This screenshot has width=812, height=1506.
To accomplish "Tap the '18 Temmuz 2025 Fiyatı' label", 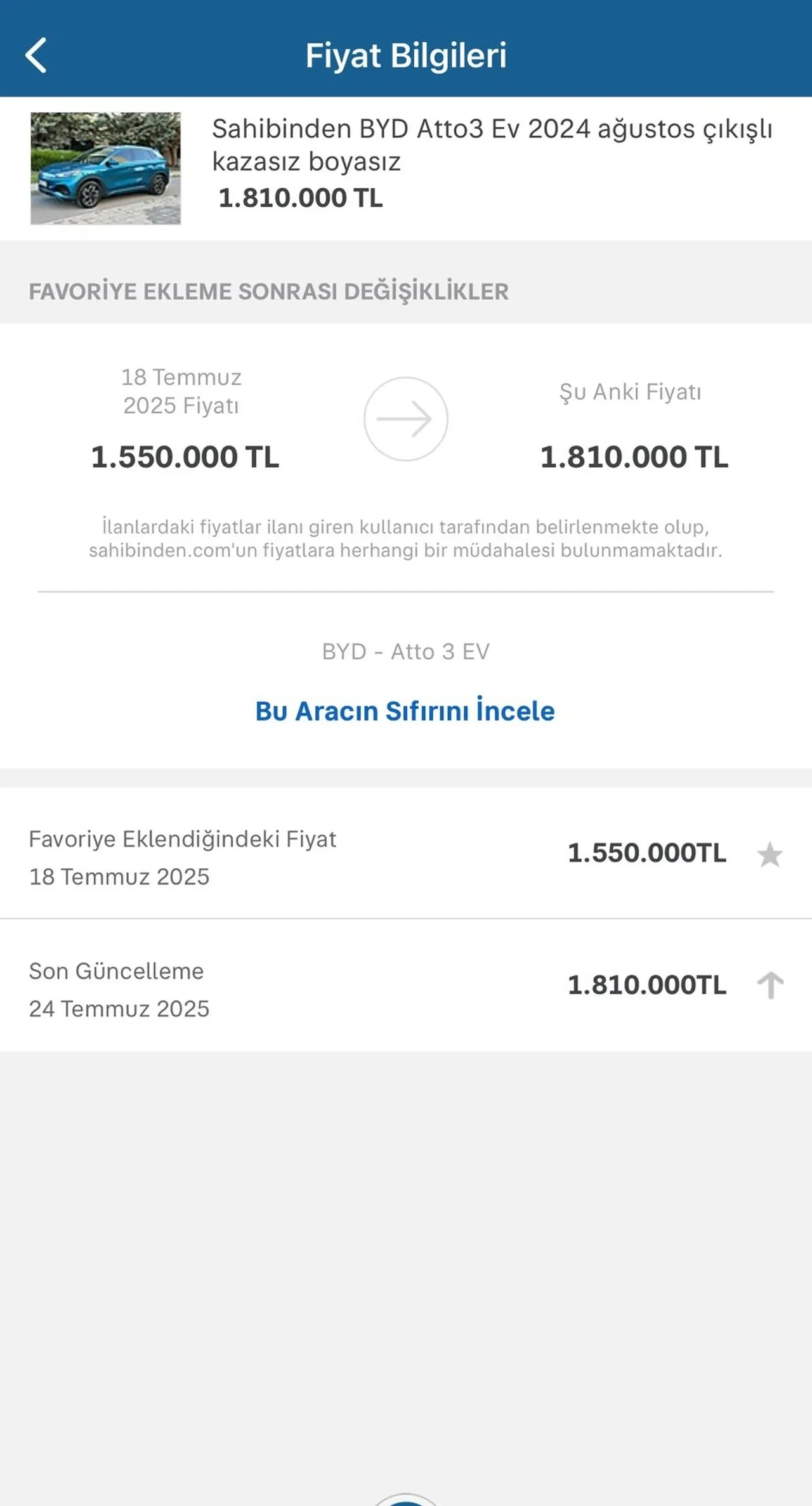I will pos(181,391).
